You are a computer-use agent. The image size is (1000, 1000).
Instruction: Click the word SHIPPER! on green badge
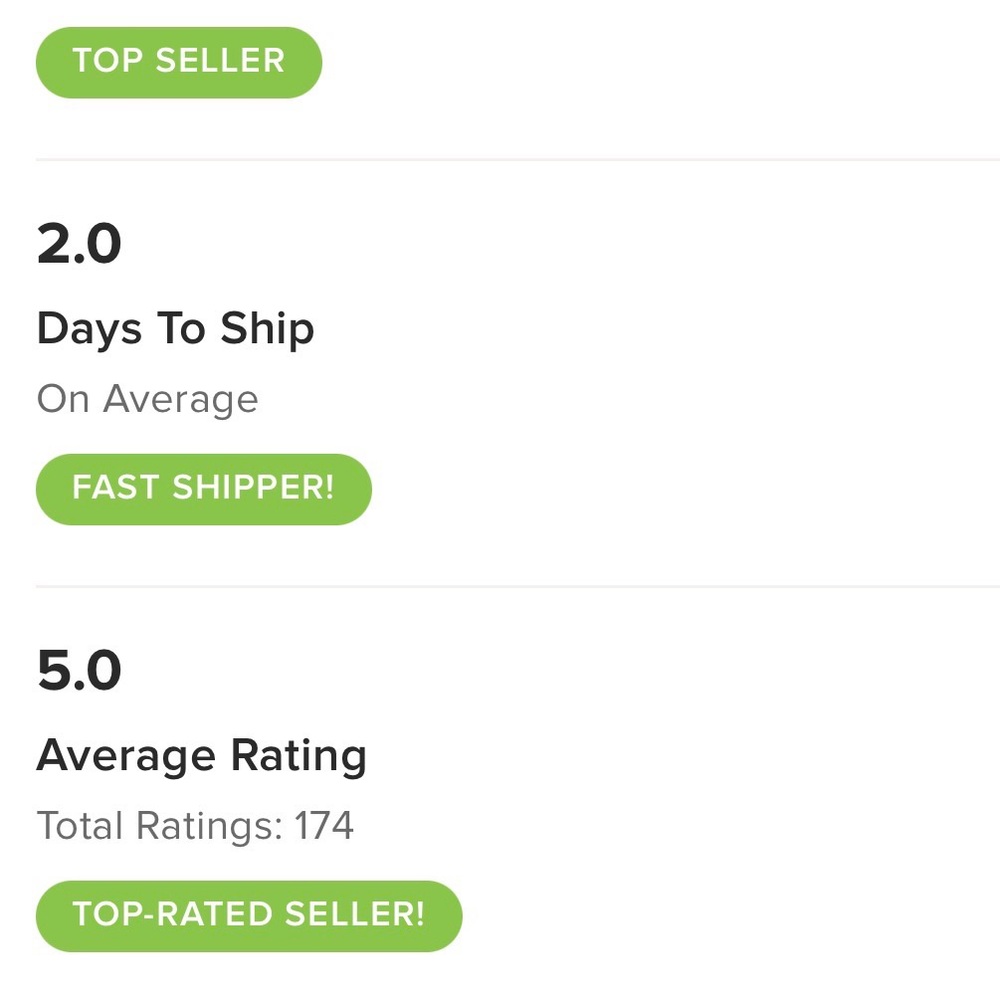point(253,488)
